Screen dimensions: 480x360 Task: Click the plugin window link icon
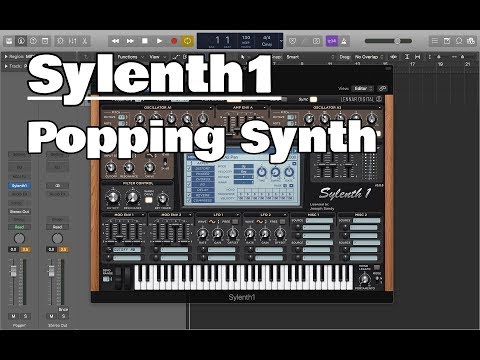tap(382, 88)
